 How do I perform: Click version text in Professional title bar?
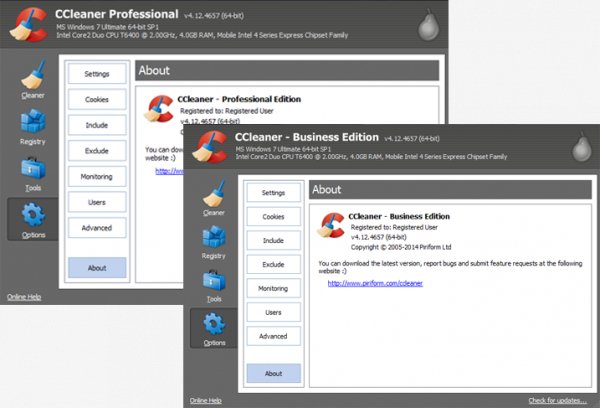pyautogui.click(x=214, y=16)
